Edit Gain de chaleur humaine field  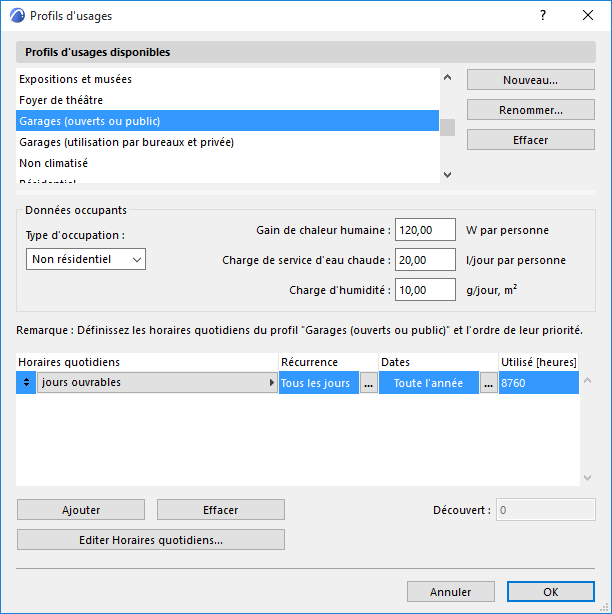(x=427, y=230)
